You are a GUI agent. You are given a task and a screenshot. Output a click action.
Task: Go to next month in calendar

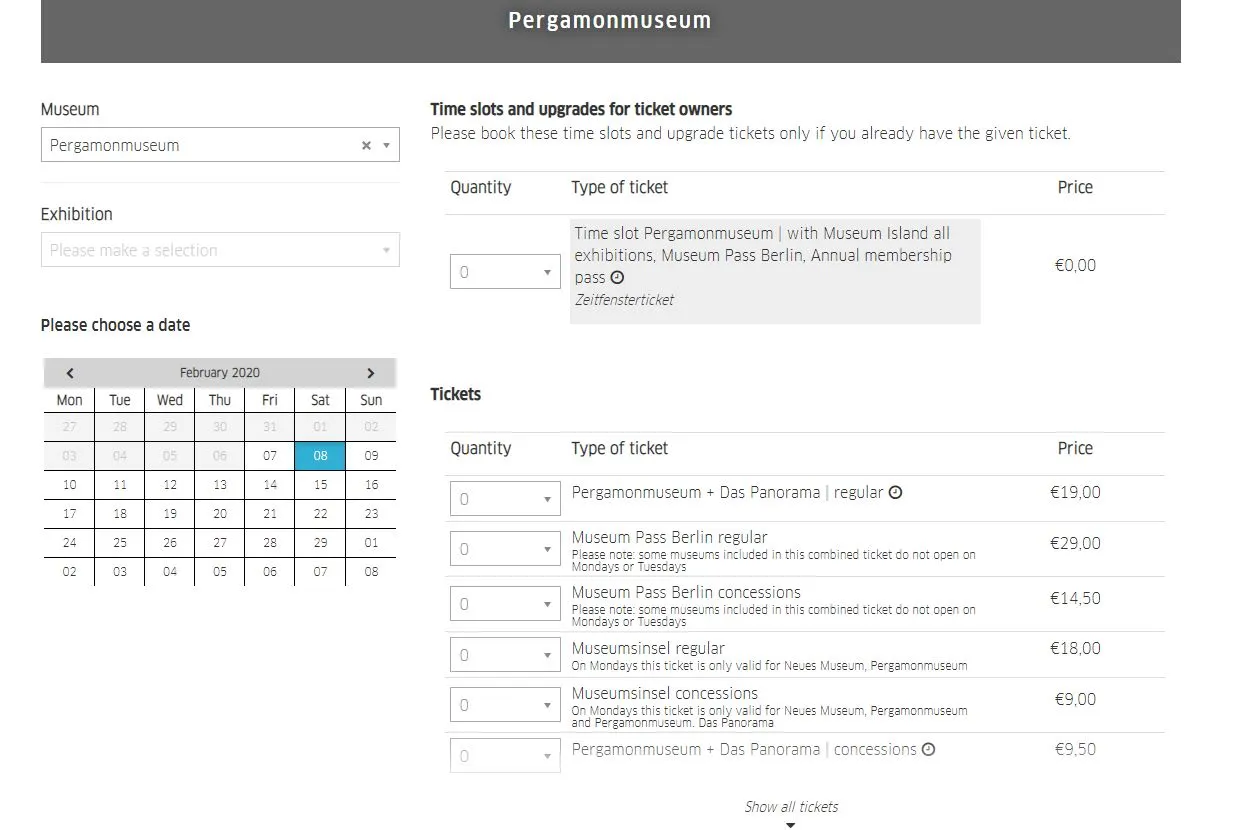370,373
